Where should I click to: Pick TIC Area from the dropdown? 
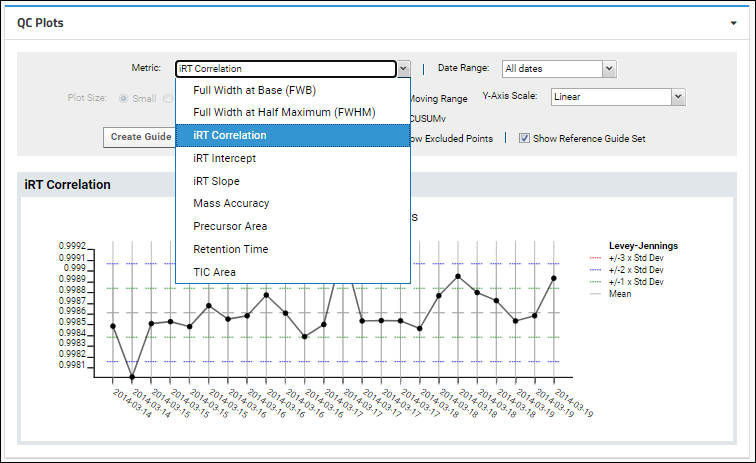[x=215, y=272]
